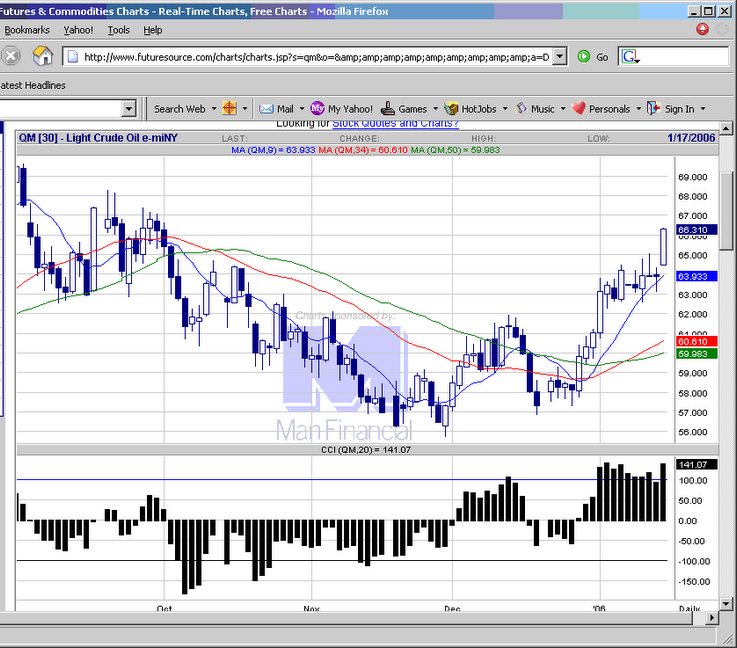Click the page icon in address bar
This screenshot has height=648, width=737.
[73, 57]
